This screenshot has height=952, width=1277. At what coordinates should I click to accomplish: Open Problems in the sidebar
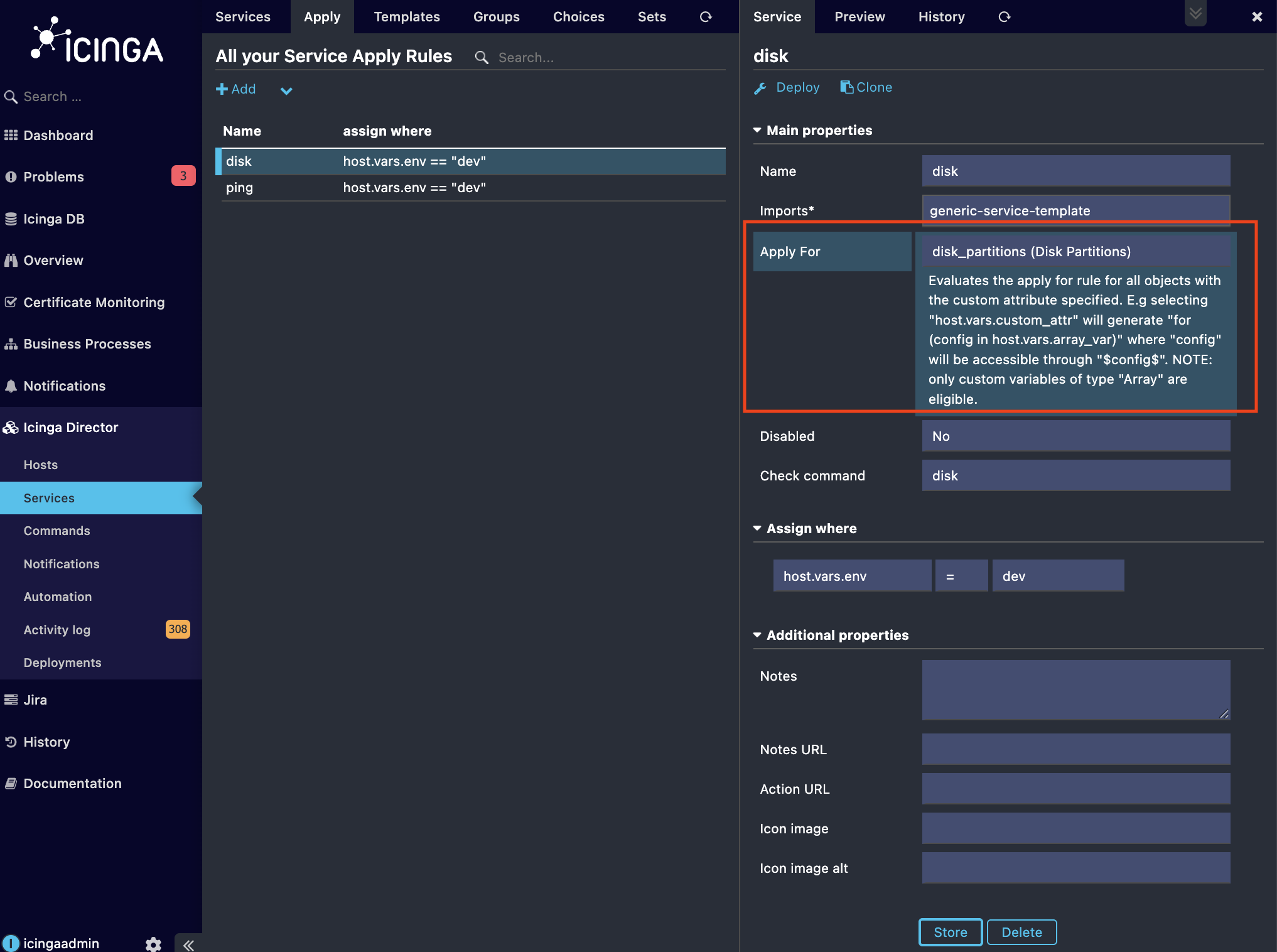(x=53, y=176)
